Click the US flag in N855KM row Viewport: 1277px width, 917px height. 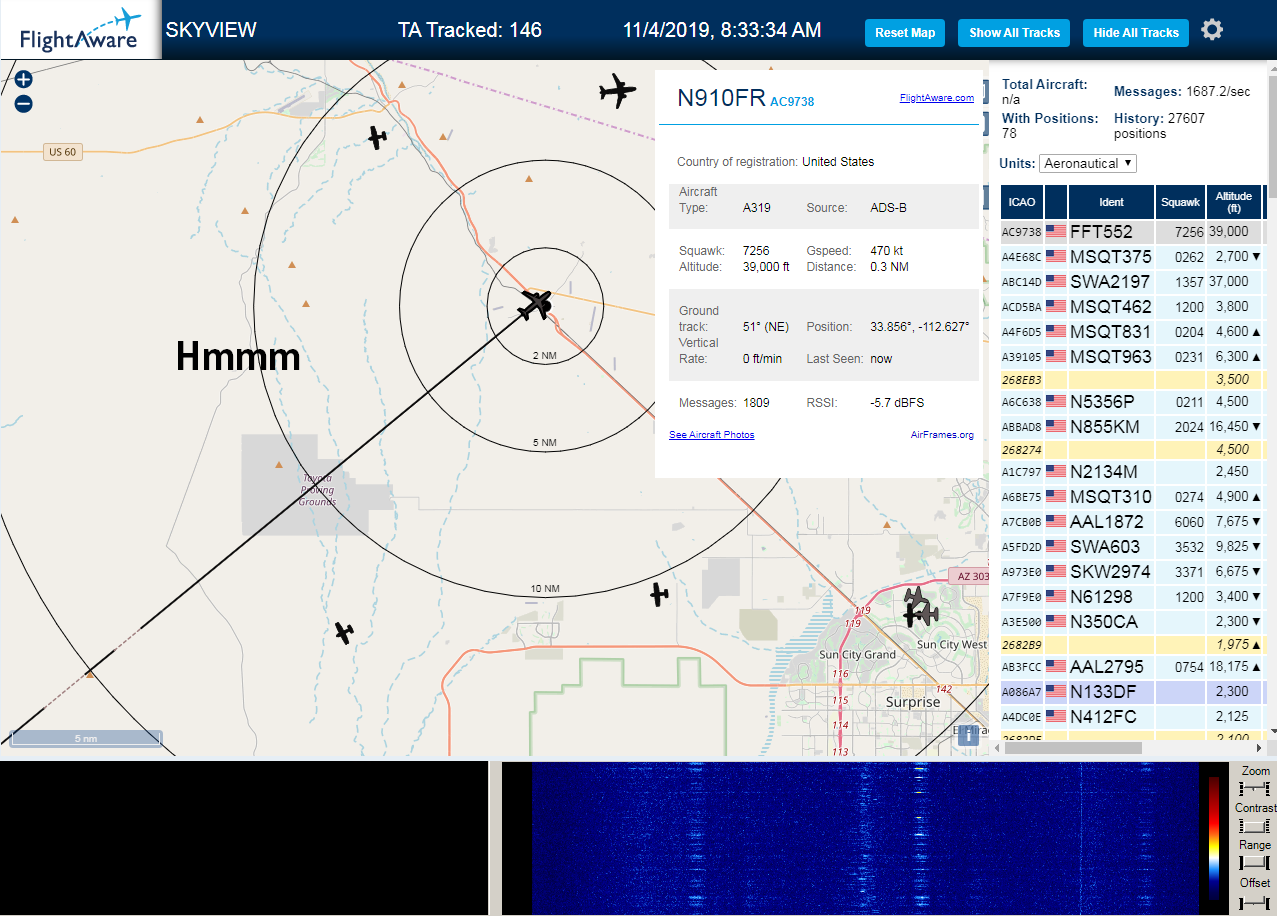[1056, 427]
